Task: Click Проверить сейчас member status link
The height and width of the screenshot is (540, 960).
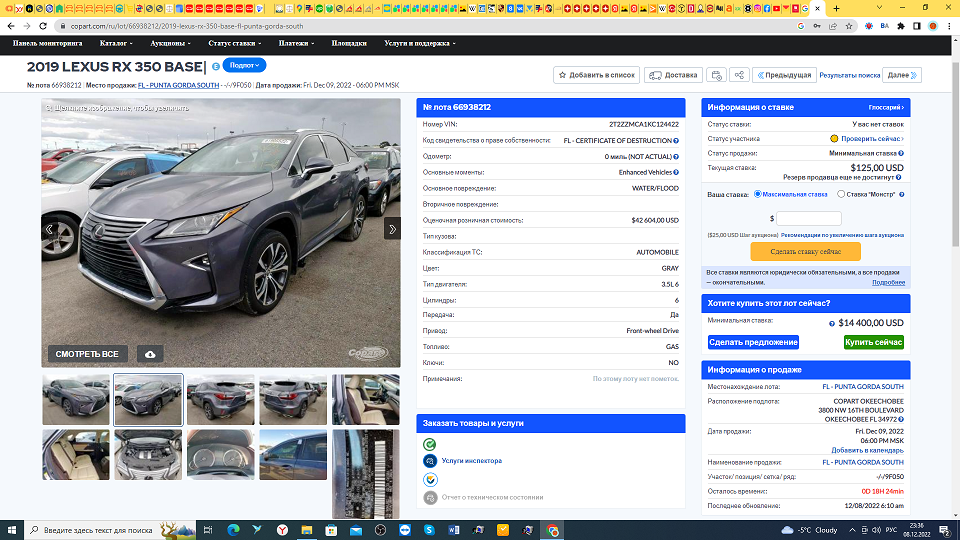Action: coord(872,139)
